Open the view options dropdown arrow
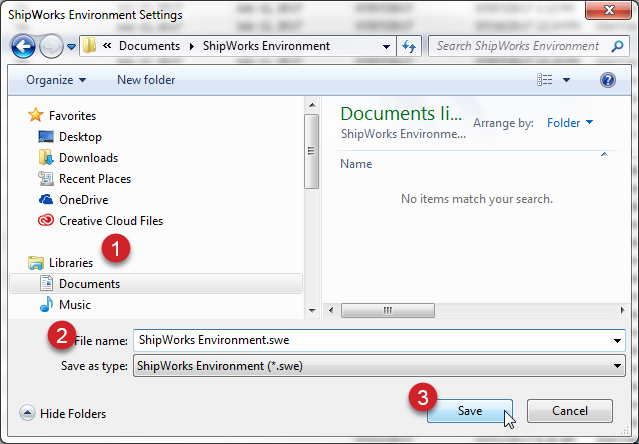Image resolution: width=639 pixels, height=444 pixels. (566, 80)
